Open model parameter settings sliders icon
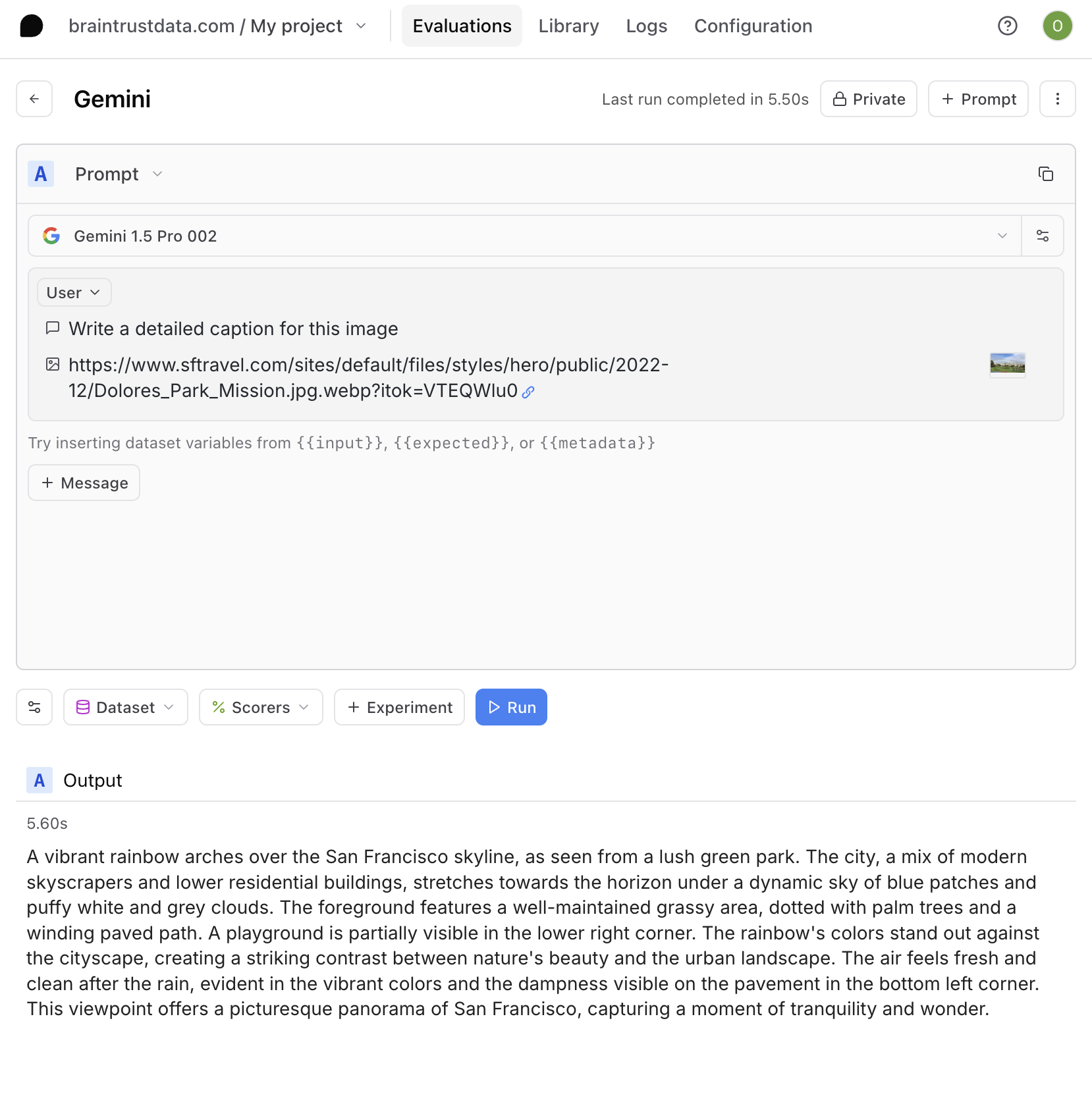This screenshot has height=1106, width=1092. coord(1042,236)
